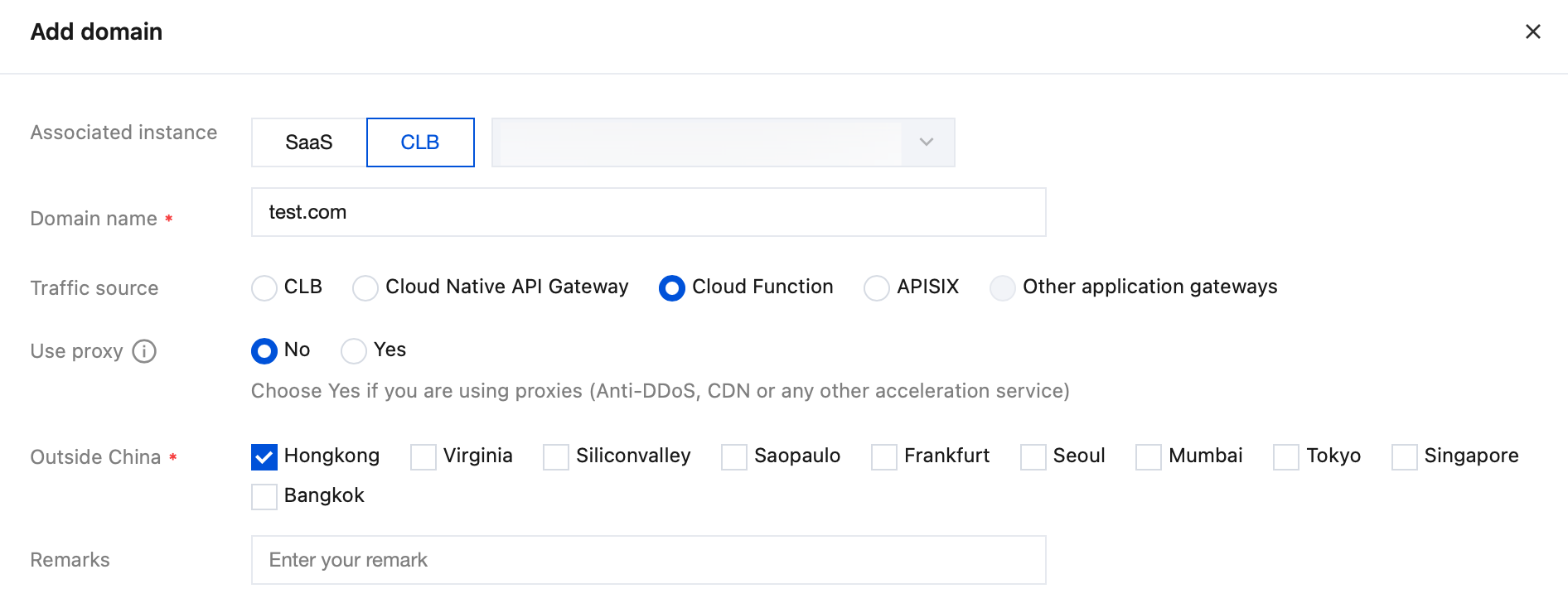
Task: Click the Domain name input field
Action: point(648,212)
